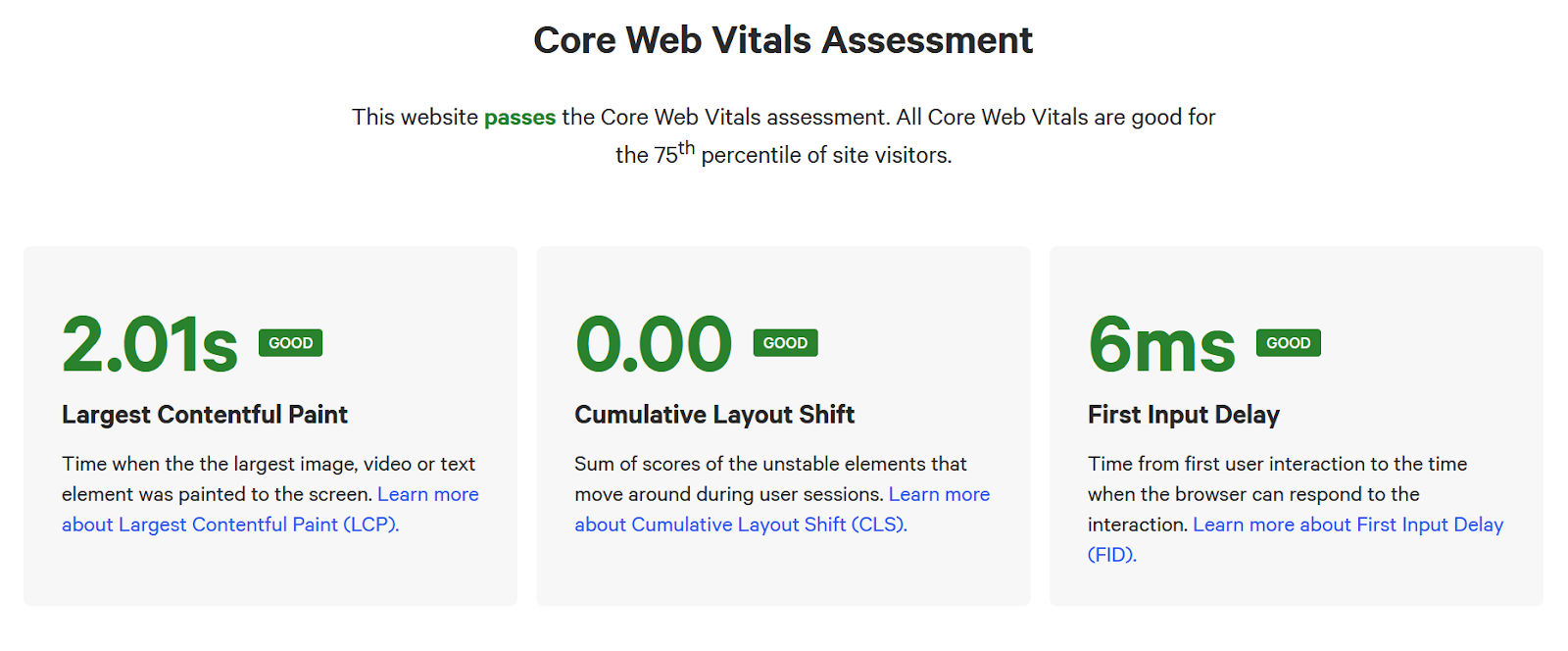Image resolution: width=1568 pixels, height=651 pixels.
Task: Select the 0.00 layout shift value
Action: pos(654,345)
